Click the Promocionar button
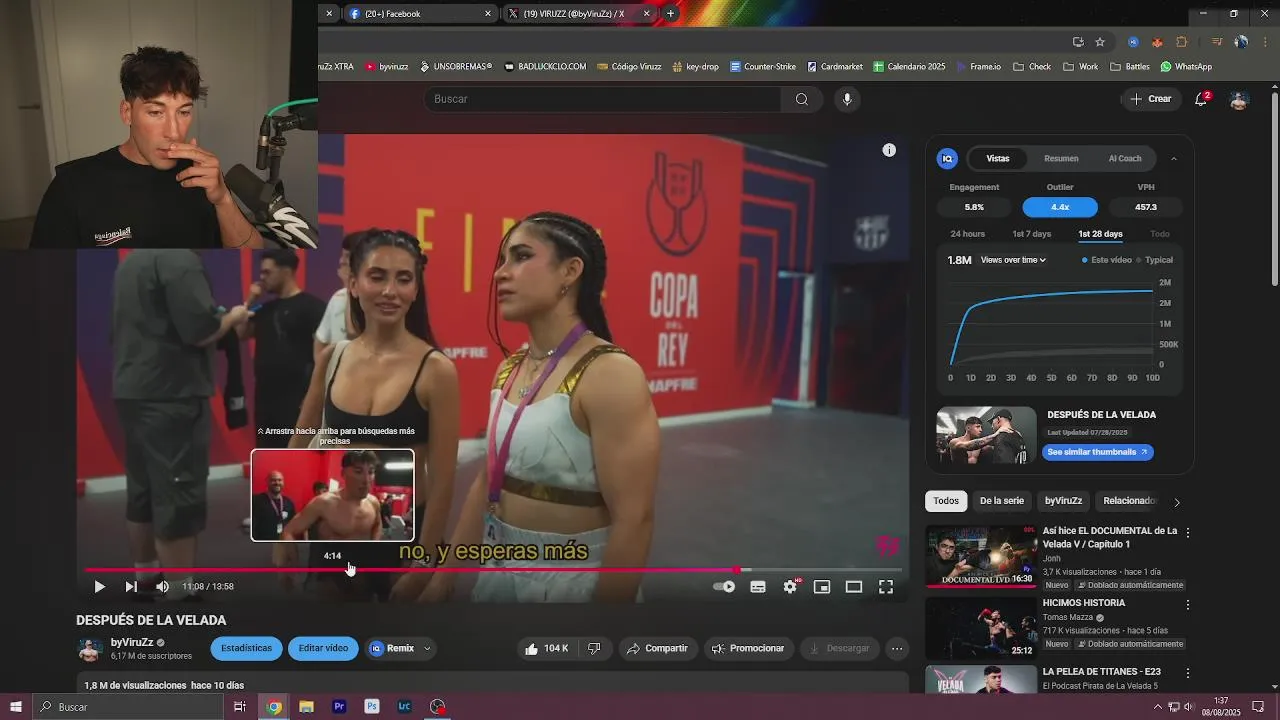This screenshot has width=1280, height=720. pos(748,649)
